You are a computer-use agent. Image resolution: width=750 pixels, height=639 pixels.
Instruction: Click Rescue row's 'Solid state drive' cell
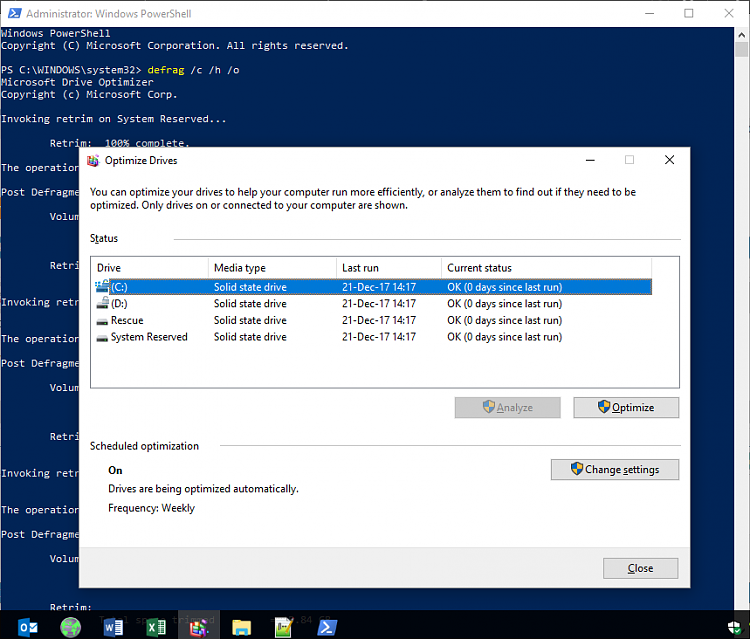click(x=250, y=320)
